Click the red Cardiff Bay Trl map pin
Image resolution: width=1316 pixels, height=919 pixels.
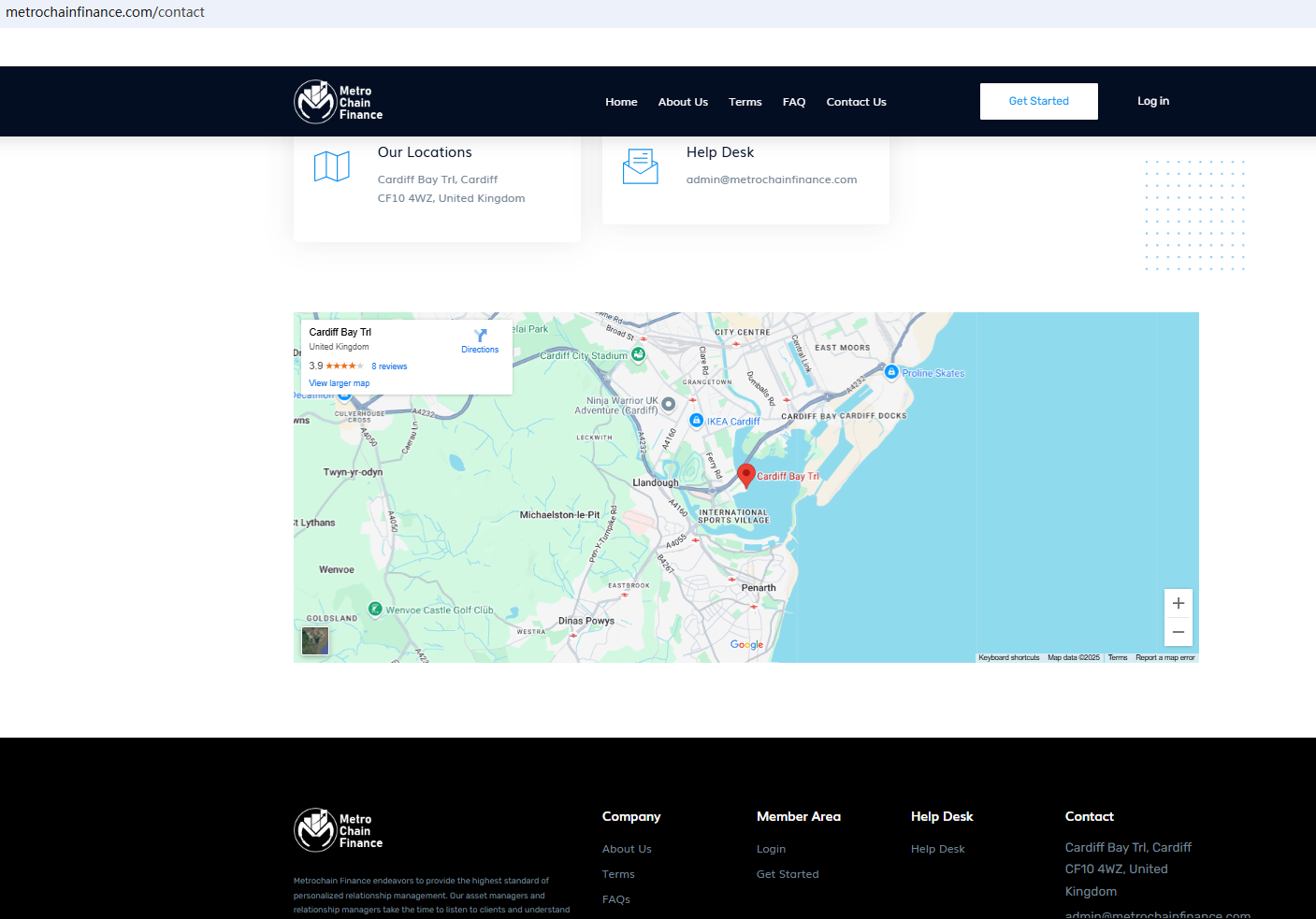click(745, 475)
